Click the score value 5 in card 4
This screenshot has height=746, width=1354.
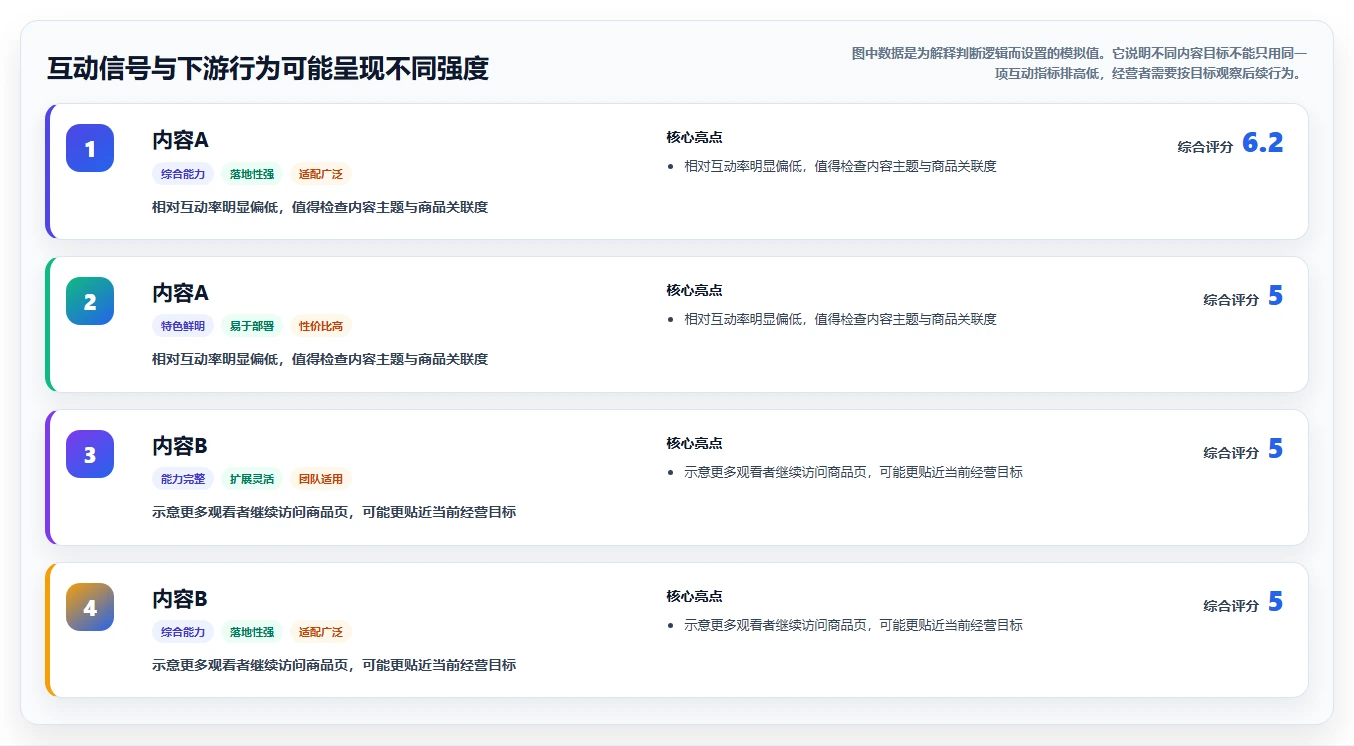click(1275, 602)
